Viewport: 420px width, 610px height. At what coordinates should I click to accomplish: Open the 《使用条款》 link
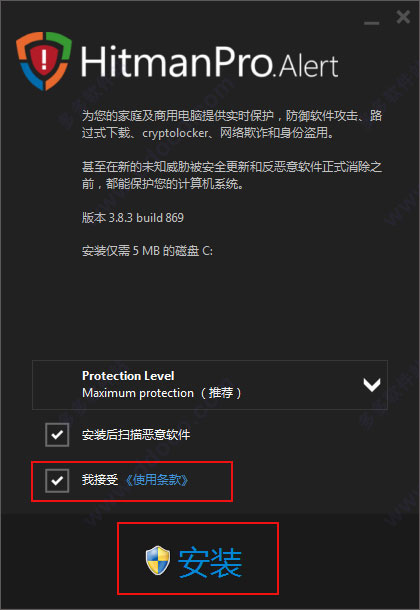pyautogui.click(x=156, y=480)
